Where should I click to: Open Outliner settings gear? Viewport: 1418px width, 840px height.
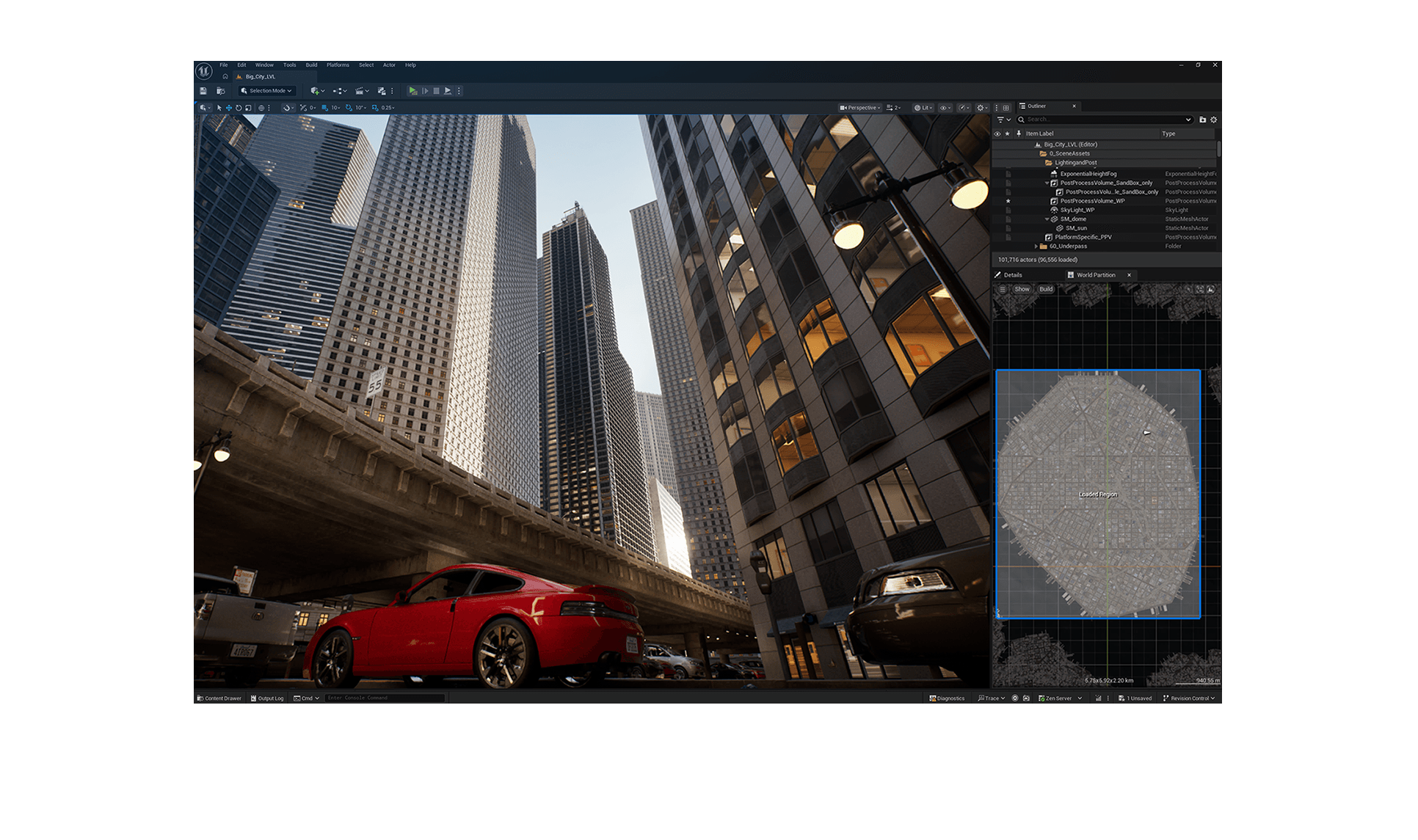click(1214, 120)
